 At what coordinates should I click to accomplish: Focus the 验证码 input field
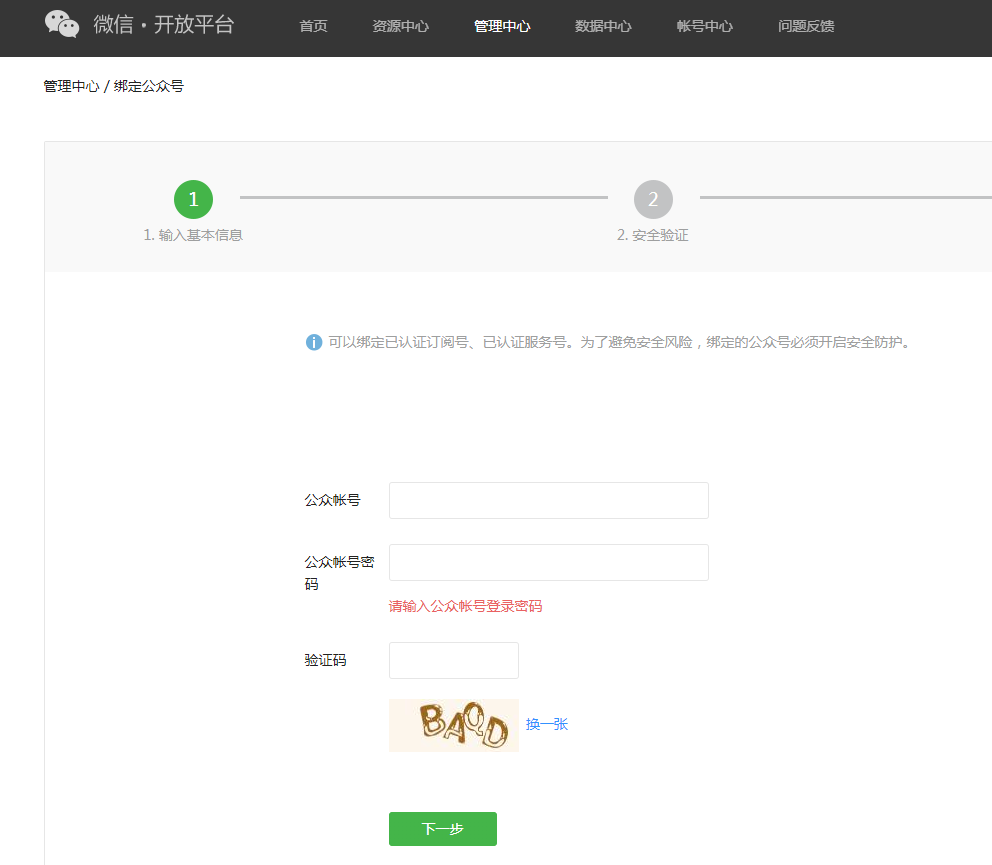(x=454, y=661)
